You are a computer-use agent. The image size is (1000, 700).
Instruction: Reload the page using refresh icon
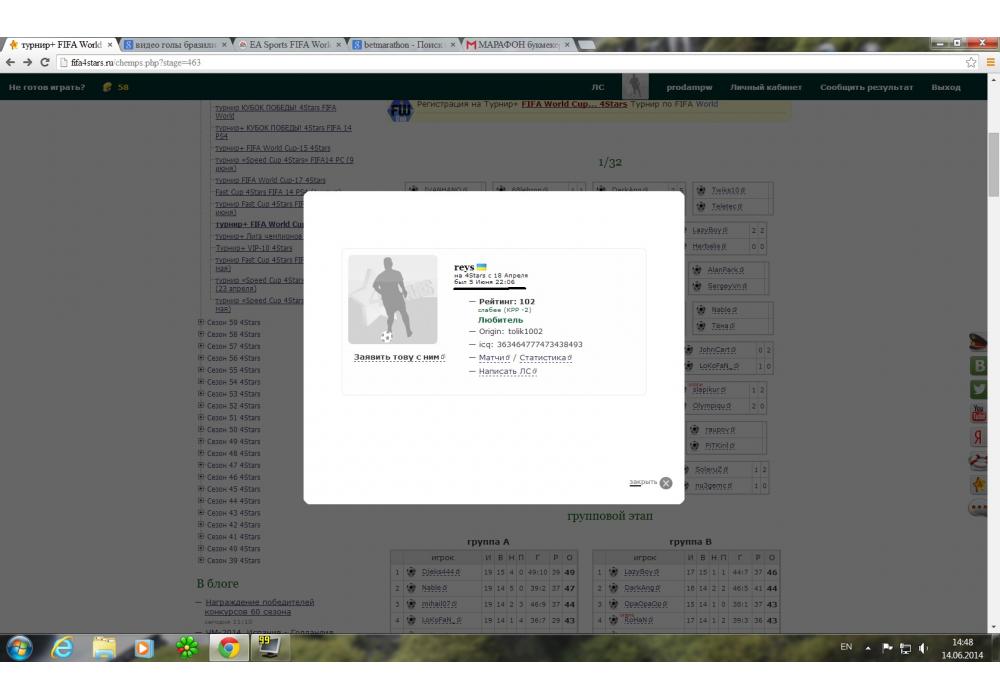46,62
